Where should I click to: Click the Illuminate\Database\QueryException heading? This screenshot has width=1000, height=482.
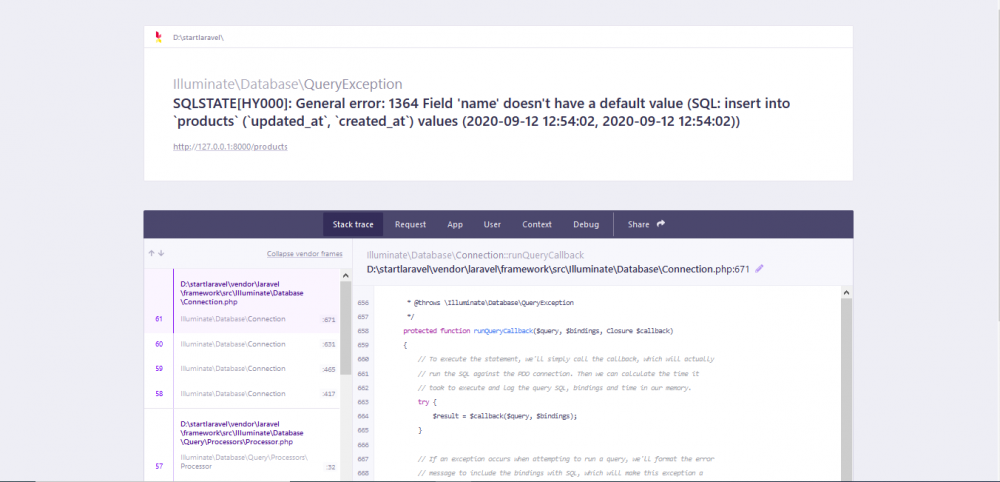(x=288, y=84)
